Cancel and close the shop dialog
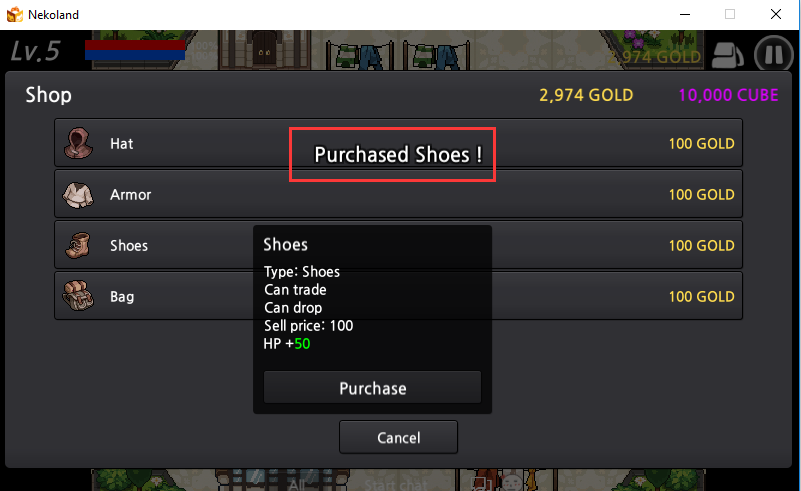 [x=398, y=437]
